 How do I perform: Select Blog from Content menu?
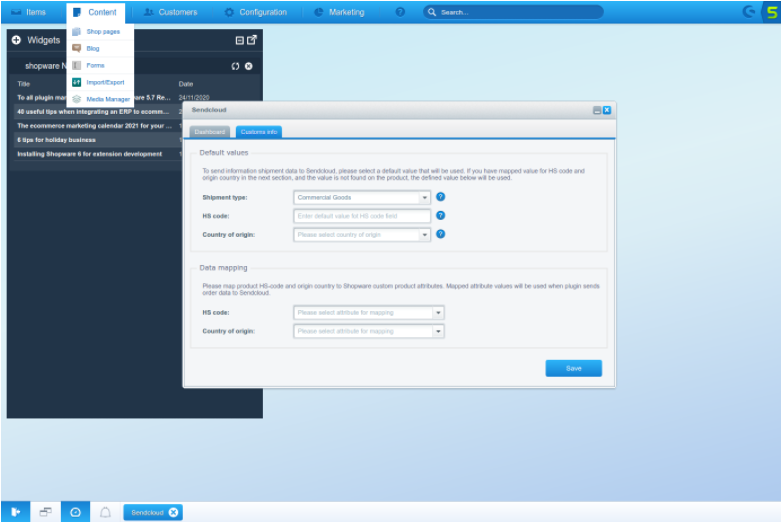(100, 48)
